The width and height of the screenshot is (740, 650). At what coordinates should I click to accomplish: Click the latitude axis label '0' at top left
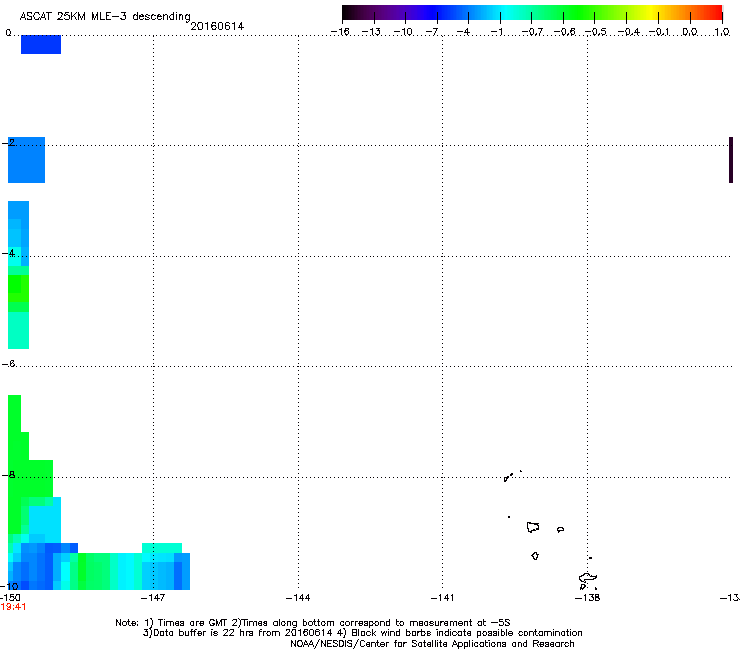click(x=8, y=33)
